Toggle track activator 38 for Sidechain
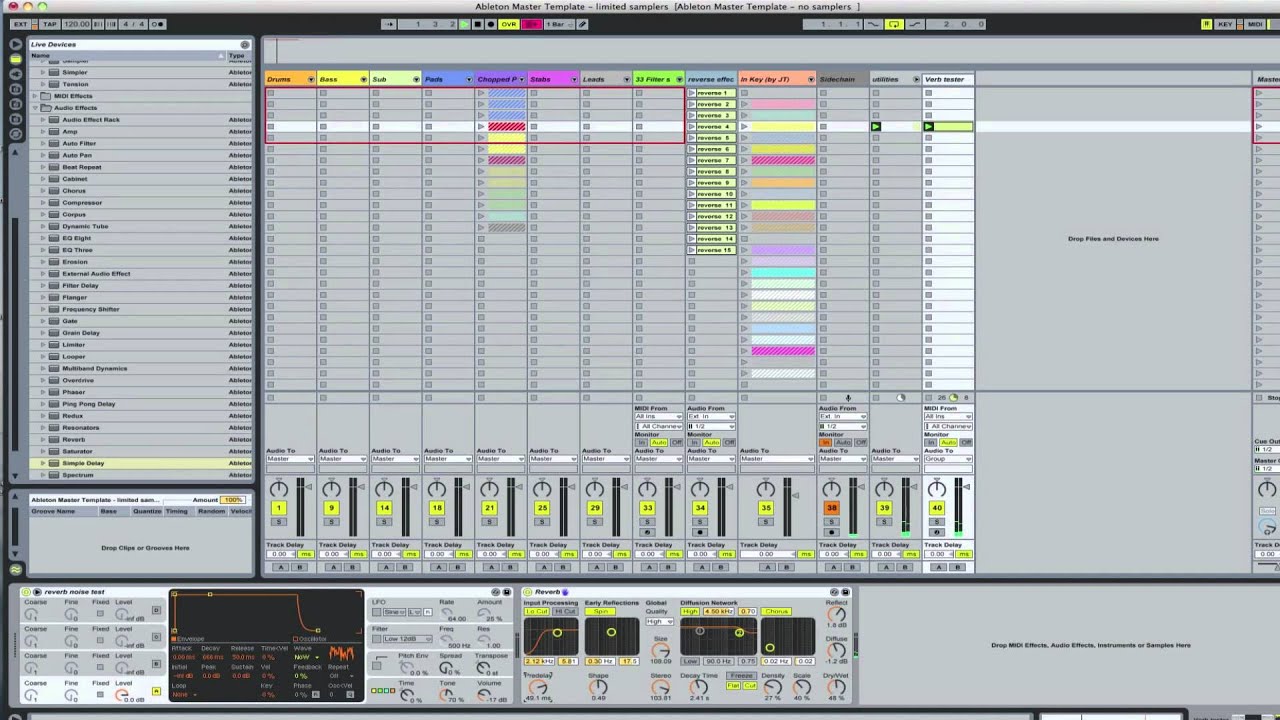 tap(831, 508)
